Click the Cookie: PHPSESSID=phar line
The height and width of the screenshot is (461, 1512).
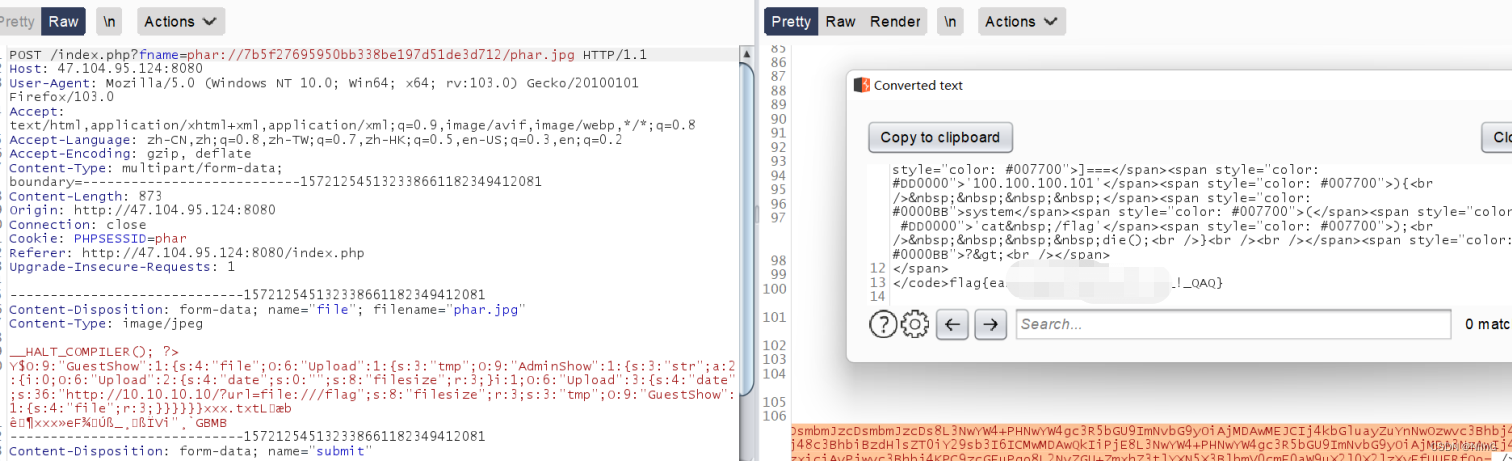pyautogui.click(x=98, y=238)
